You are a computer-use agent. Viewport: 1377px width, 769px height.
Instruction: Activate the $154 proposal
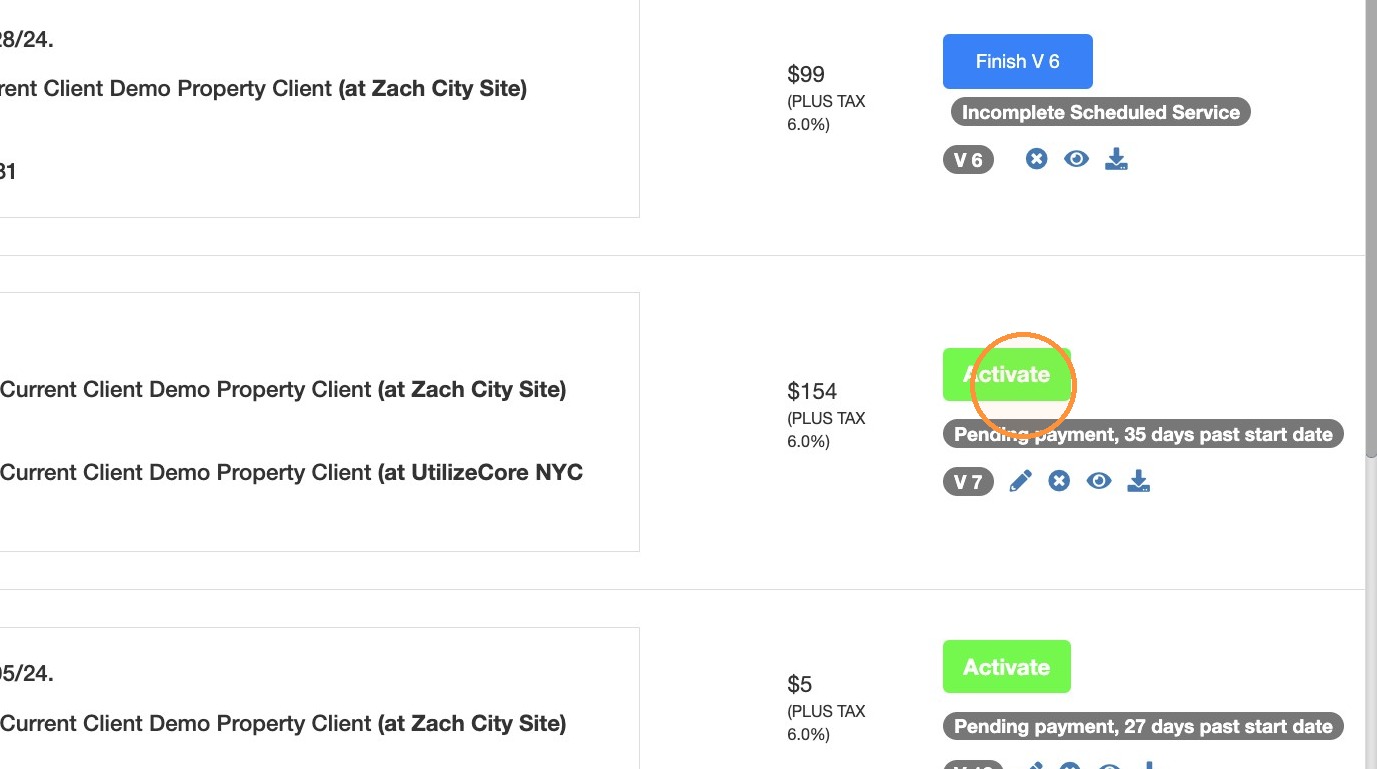(x=1006, y=374)
